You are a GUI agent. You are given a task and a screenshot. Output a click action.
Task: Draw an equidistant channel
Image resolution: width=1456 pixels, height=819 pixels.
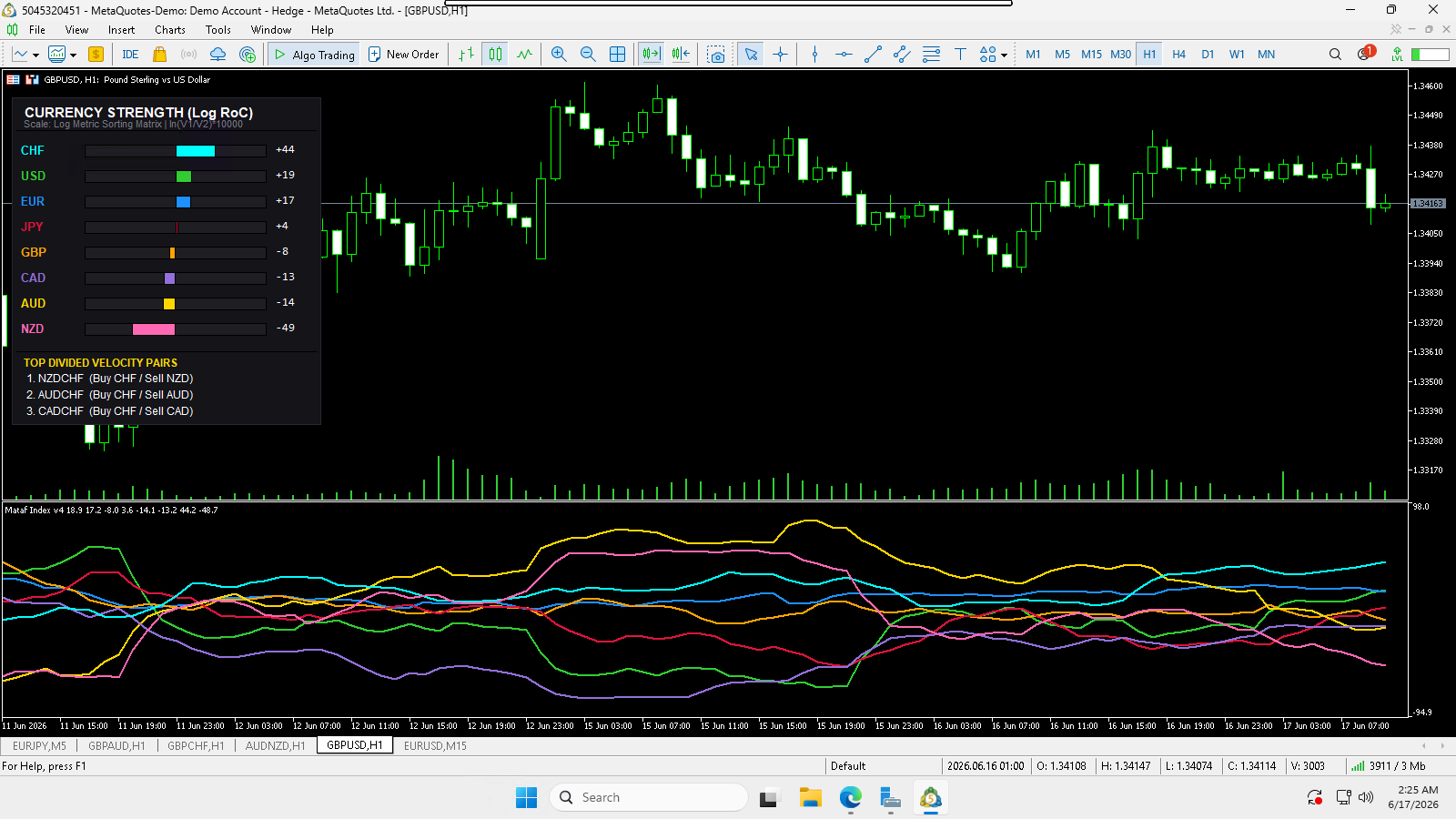click(x=902, y=55)
